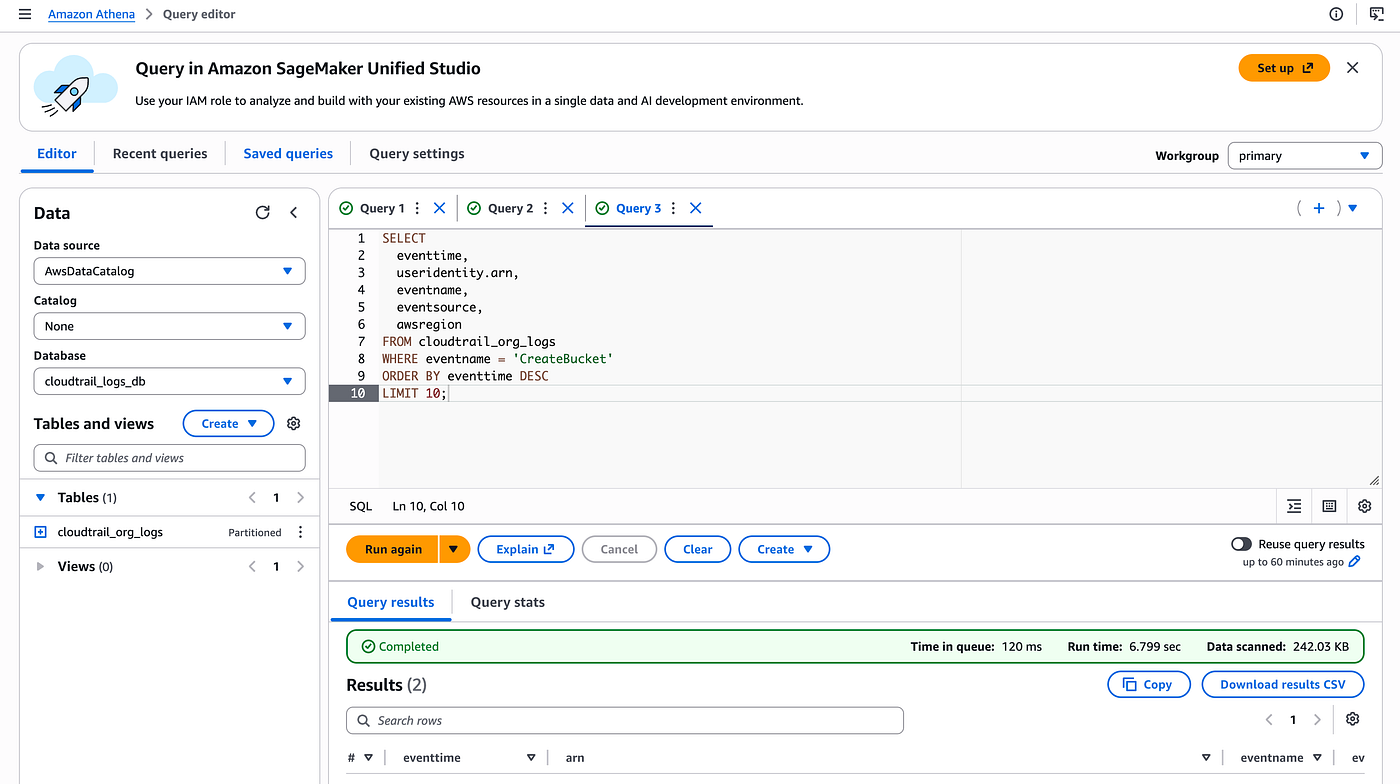The height and width of the screenshot is (784, 1400).
Task: Click the format query icon
Action: 1294,506
